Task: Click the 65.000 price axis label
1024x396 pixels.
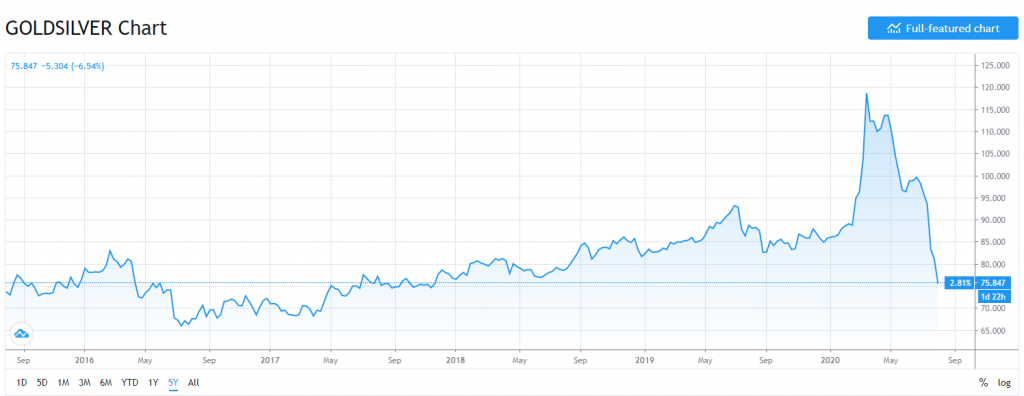Action: coord(996,331)
